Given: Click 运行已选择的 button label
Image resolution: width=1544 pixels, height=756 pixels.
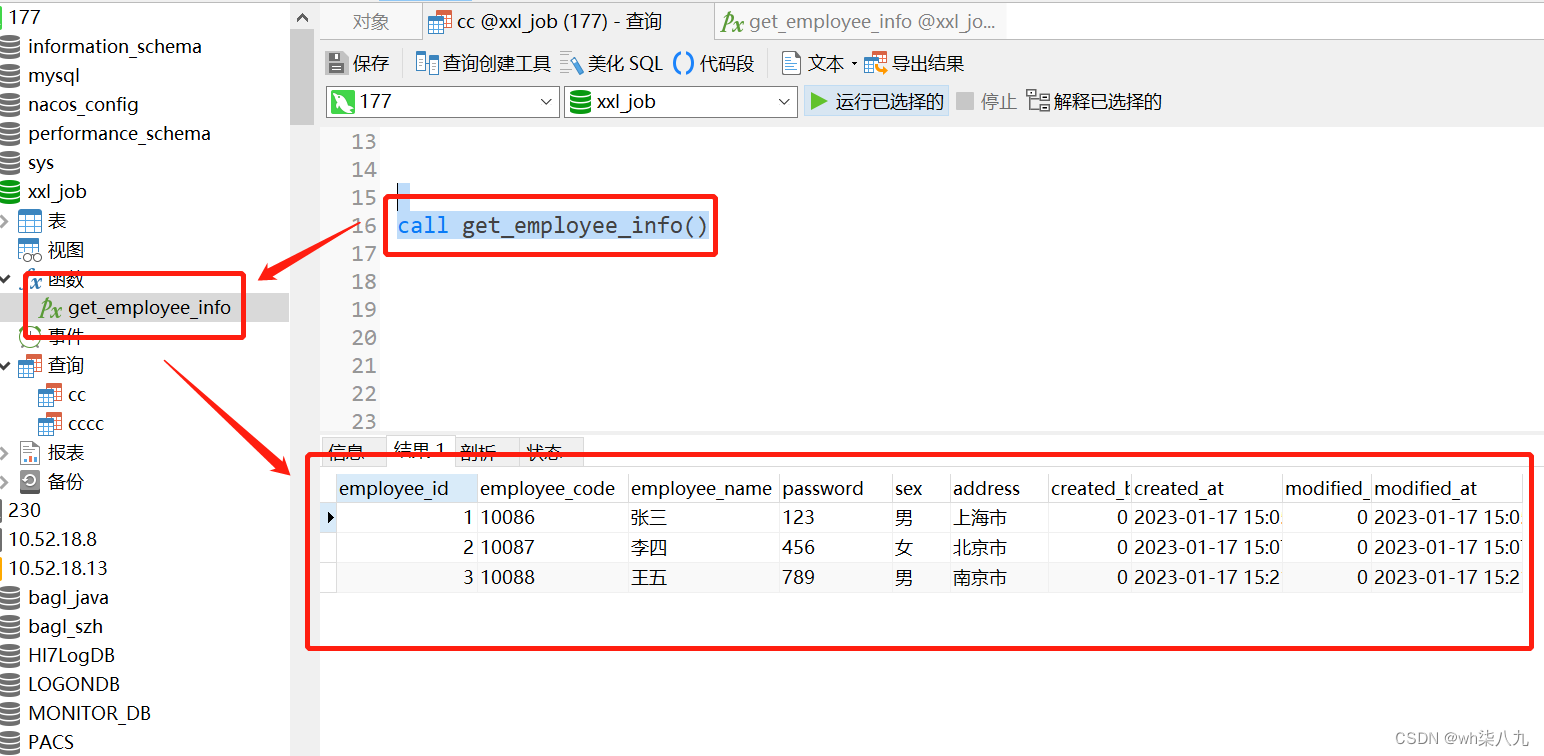Looking at the screenshot, I should click(x=889, y=101).
